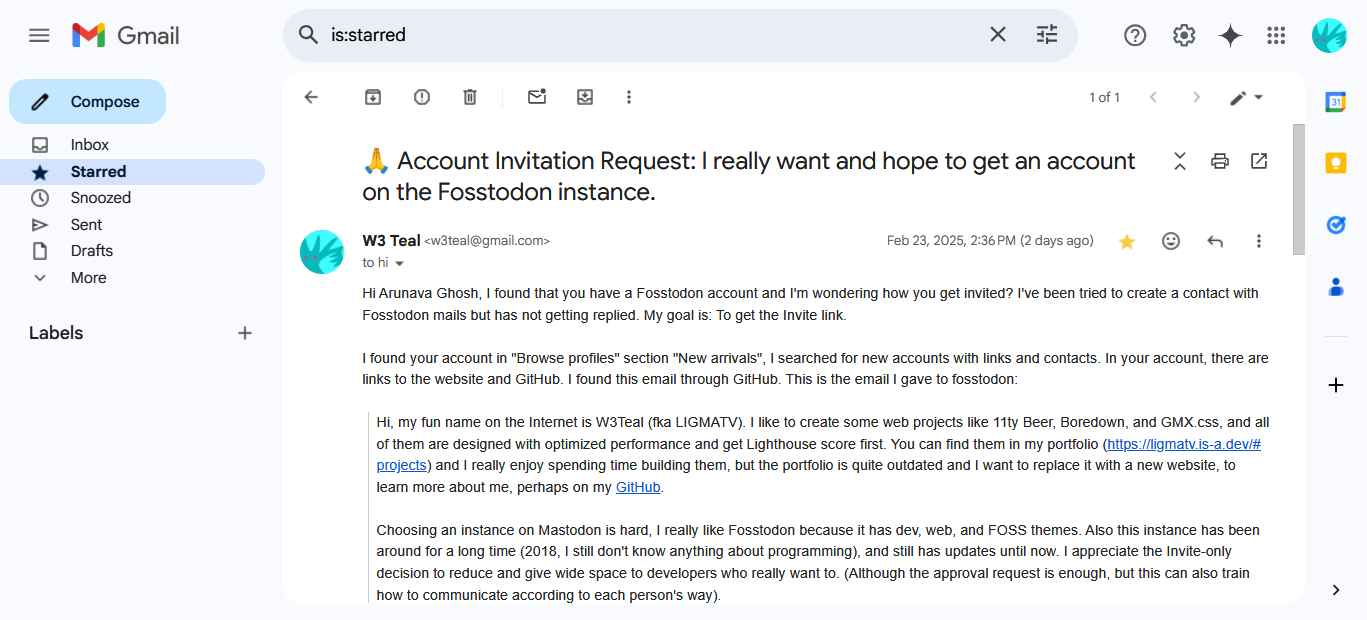The image size is (1367, 620).
Task: Open the GitHub link in the email
Action: [x=638, y=487]
